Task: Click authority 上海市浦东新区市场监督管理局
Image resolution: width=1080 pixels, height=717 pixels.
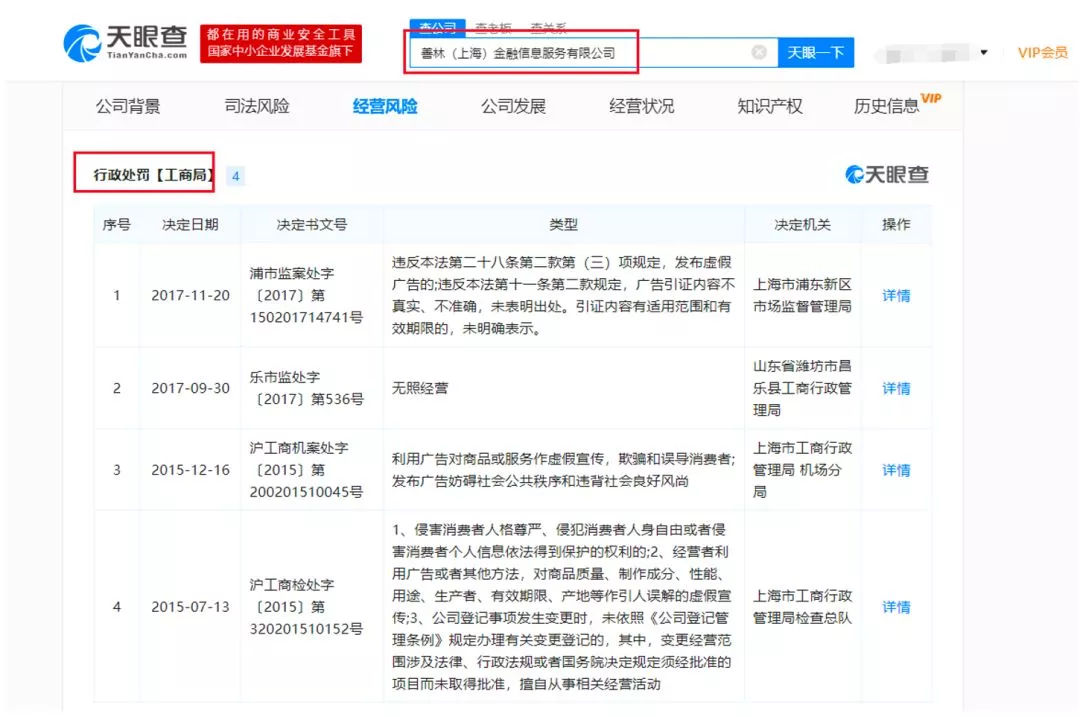Action: tap(802, 295)
